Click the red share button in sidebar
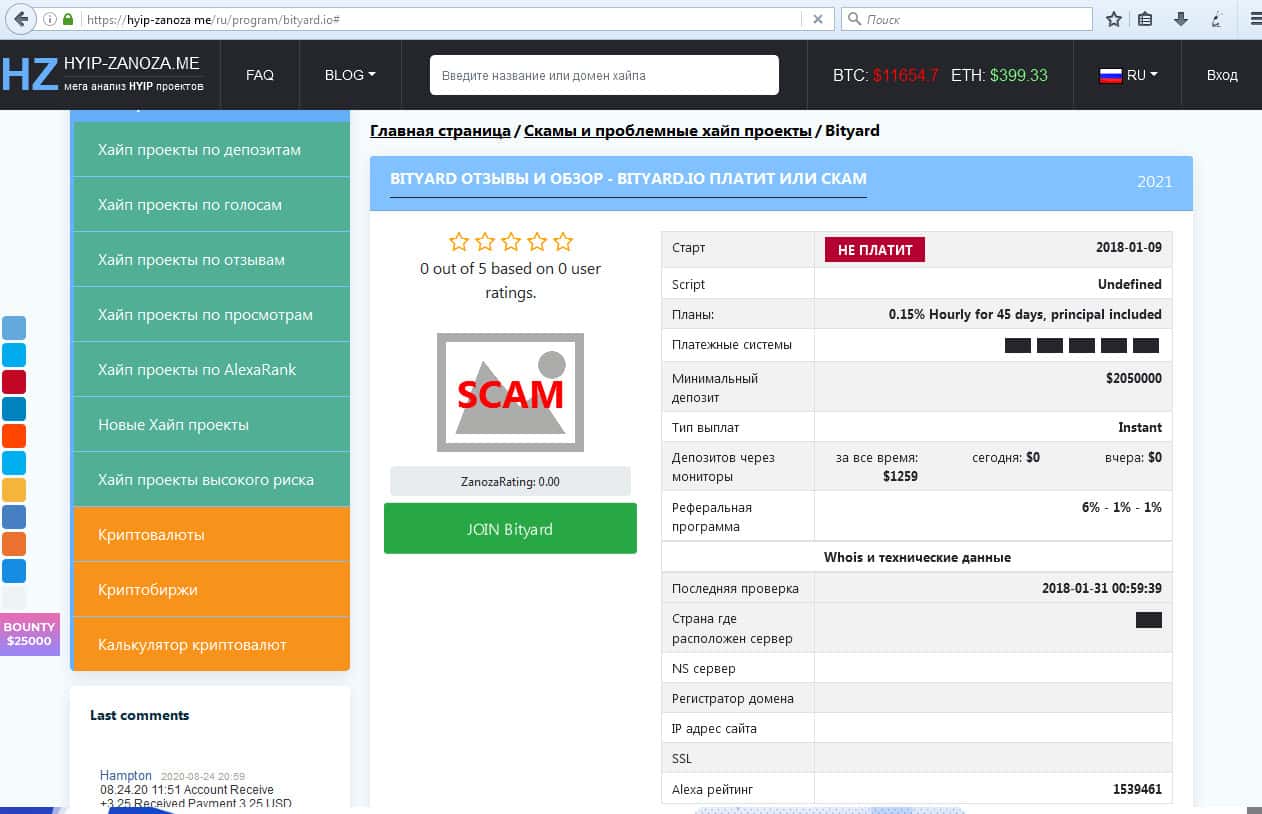 click(x=14, y=382)
